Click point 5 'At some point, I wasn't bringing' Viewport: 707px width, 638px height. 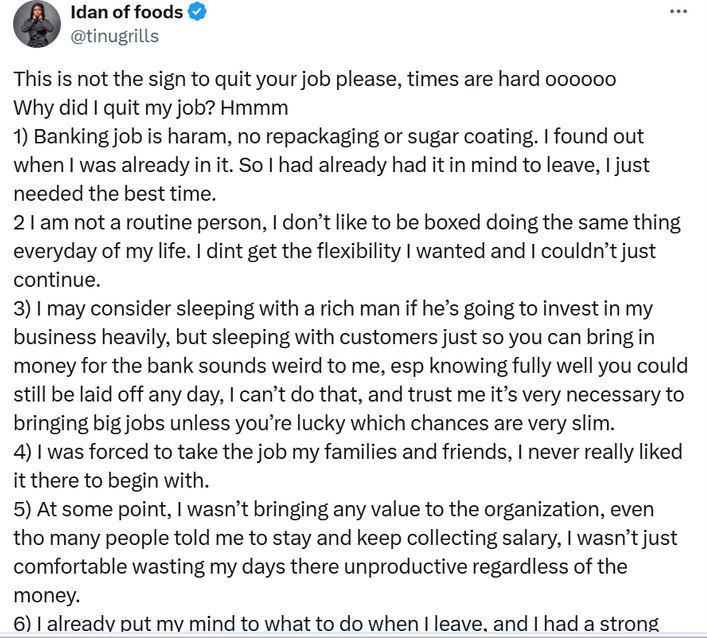334,509
